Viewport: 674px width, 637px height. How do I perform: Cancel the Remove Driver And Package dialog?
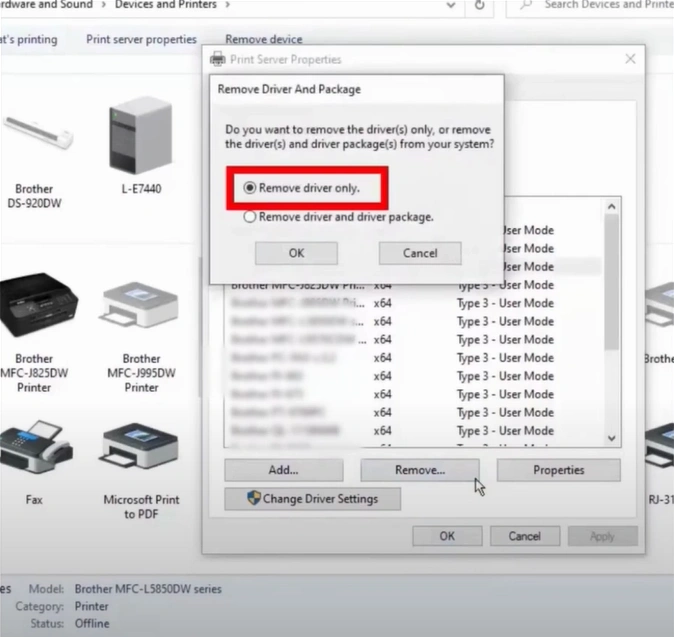[x=420, y=253]
